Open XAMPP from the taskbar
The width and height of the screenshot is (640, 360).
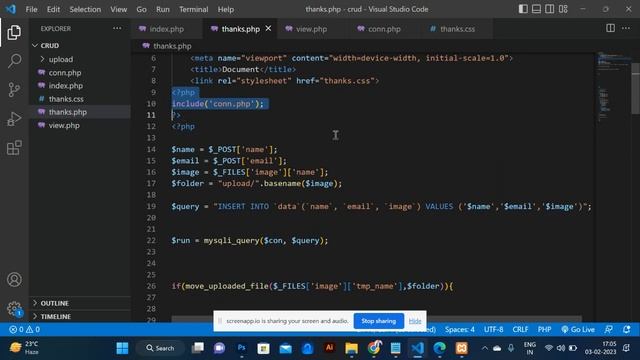coord(462,348)
